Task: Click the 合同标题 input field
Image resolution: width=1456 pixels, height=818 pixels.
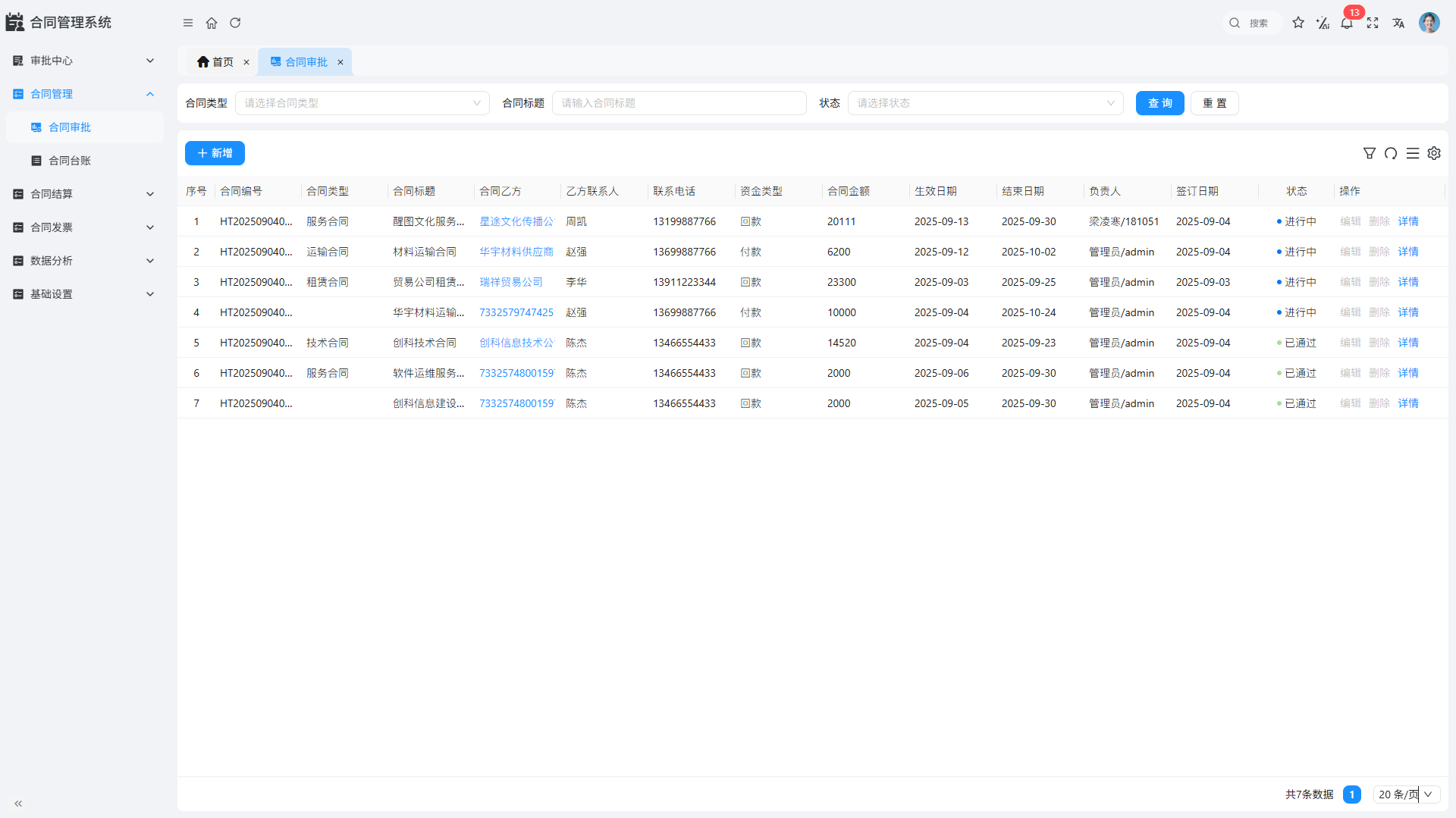Action: click(x=679, y=103)
